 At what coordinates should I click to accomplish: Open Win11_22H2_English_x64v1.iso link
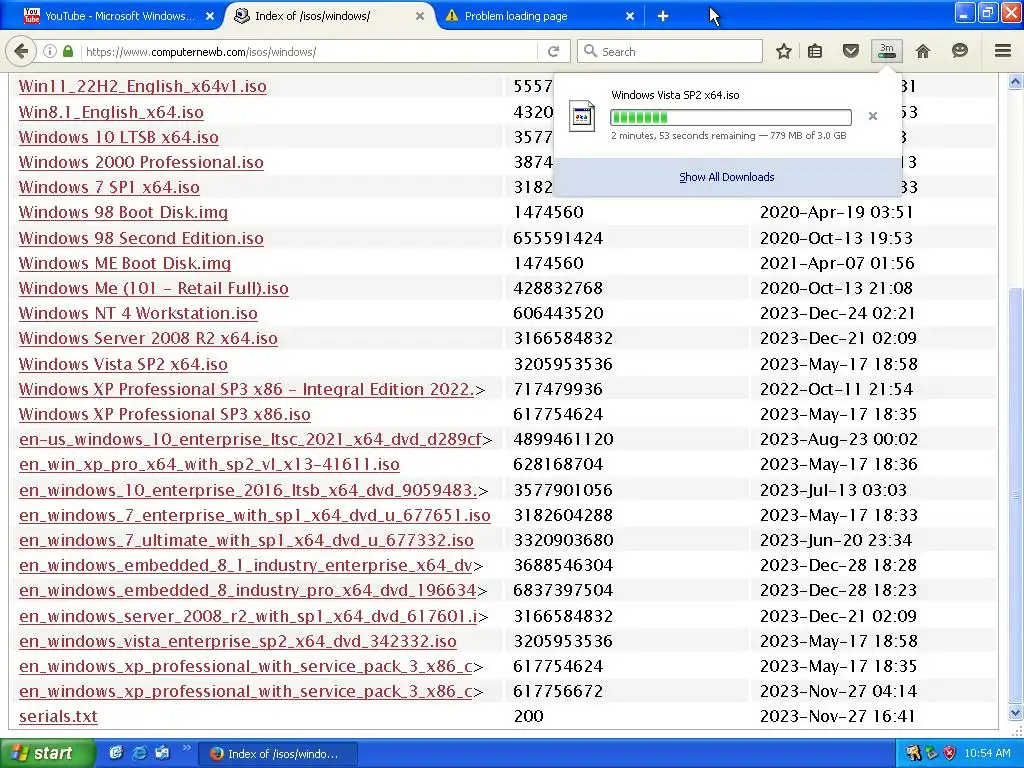click(x=142, y=86)
